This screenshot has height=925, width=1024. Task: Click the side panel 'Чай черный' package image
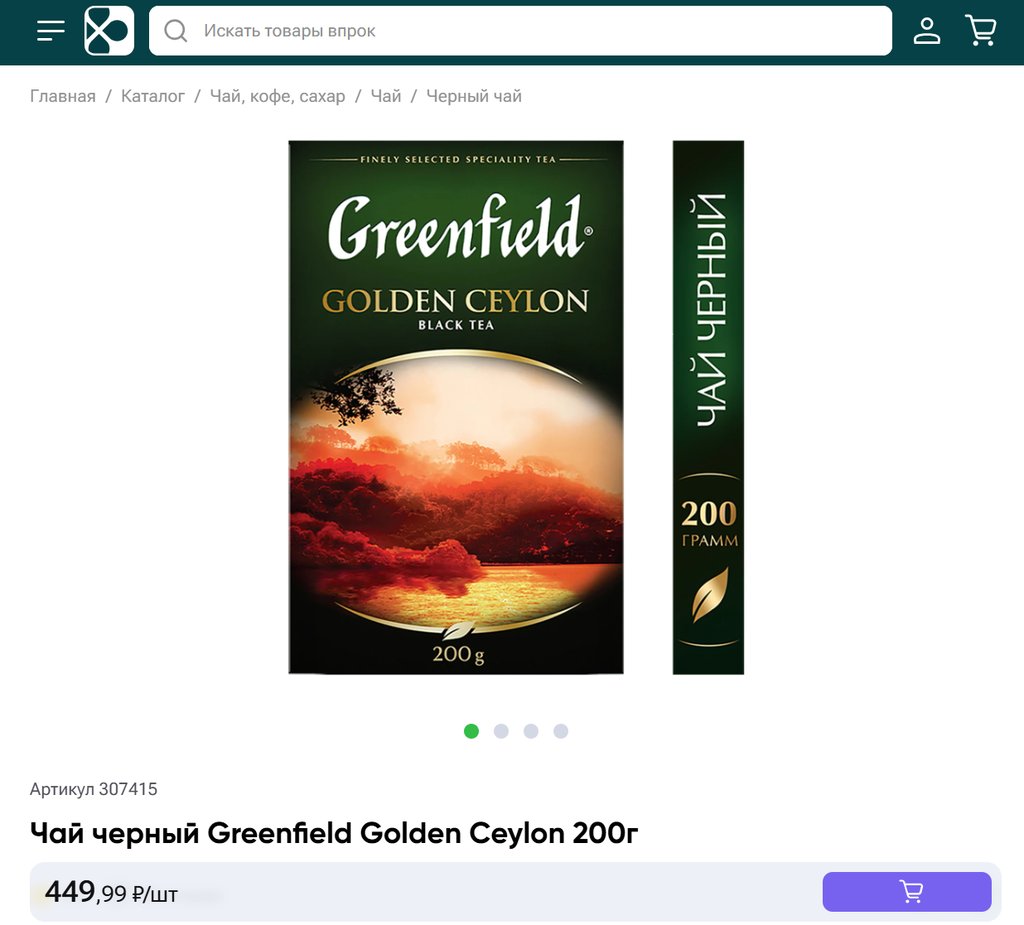[709, 407]
